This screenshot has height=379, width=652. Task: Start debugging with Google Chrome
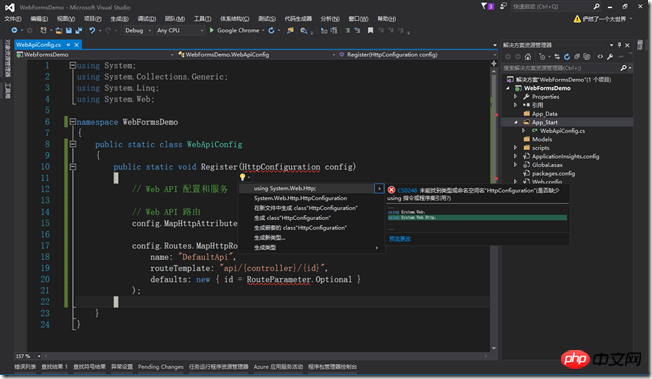235,30
